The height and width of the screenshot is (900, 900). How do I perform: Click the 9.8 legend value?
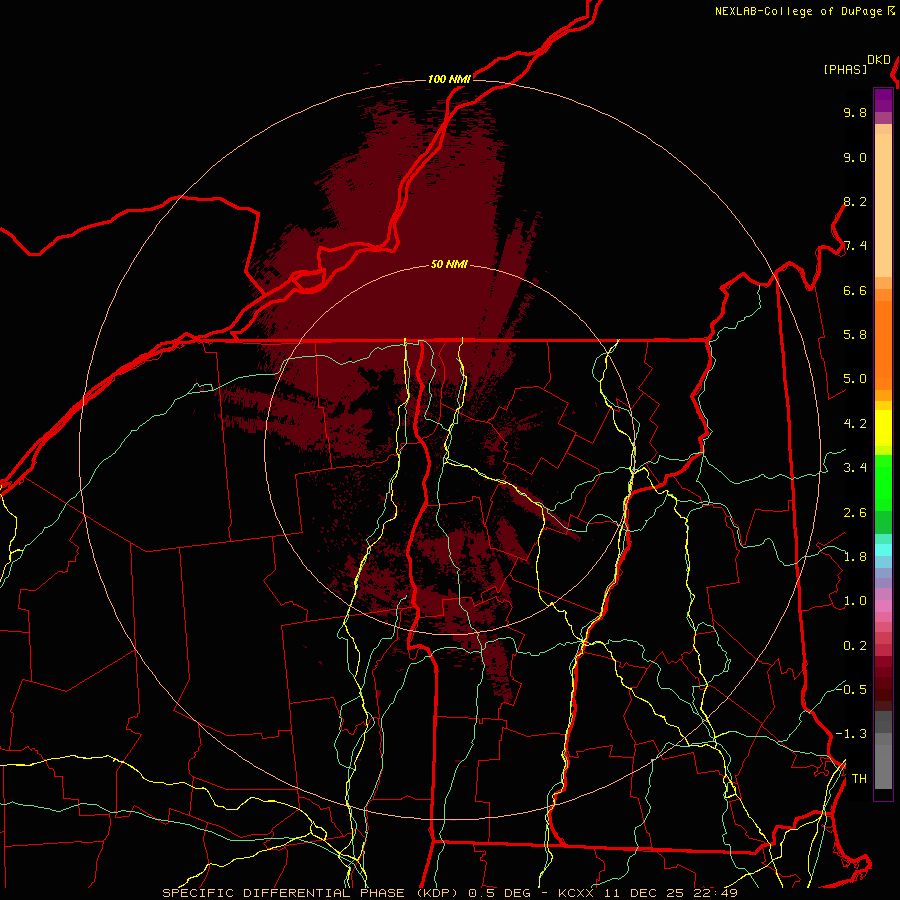pyautogui.click(x=855, y=112)
